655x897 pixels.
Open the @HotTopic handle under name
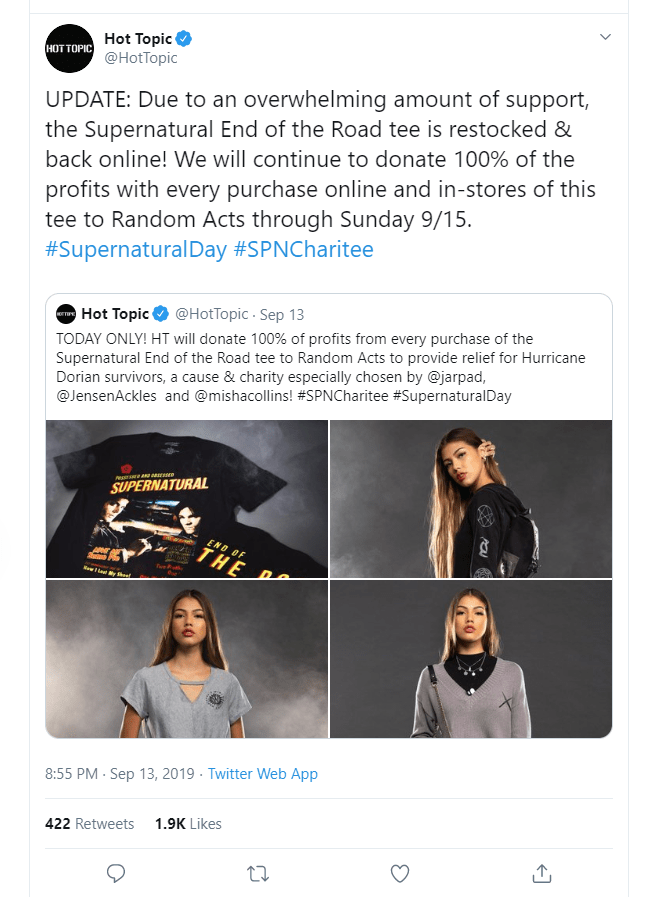pos(141,58)
